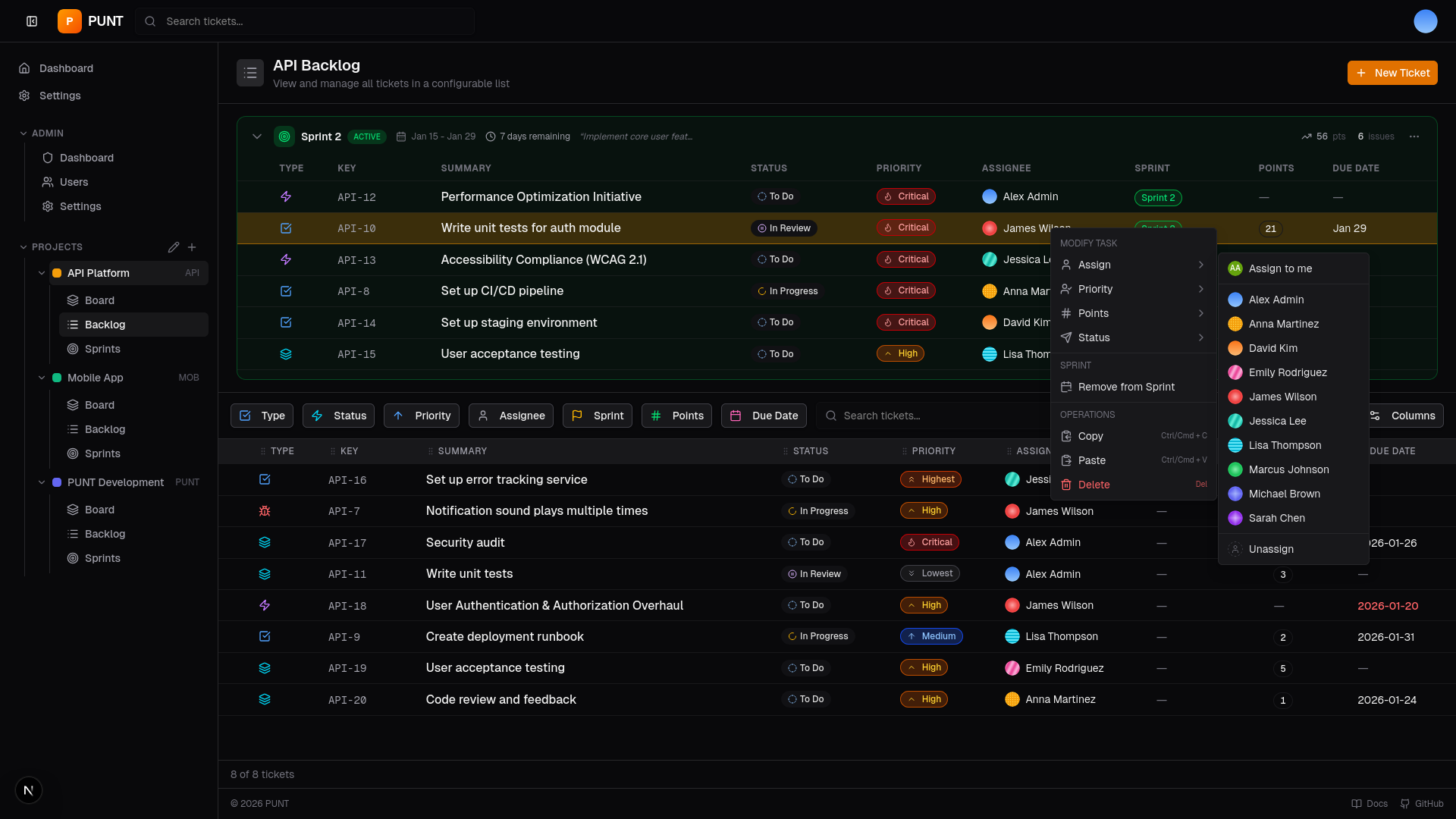
Task: Click the cyan layers icon on API-15
Action: (286, 353)
